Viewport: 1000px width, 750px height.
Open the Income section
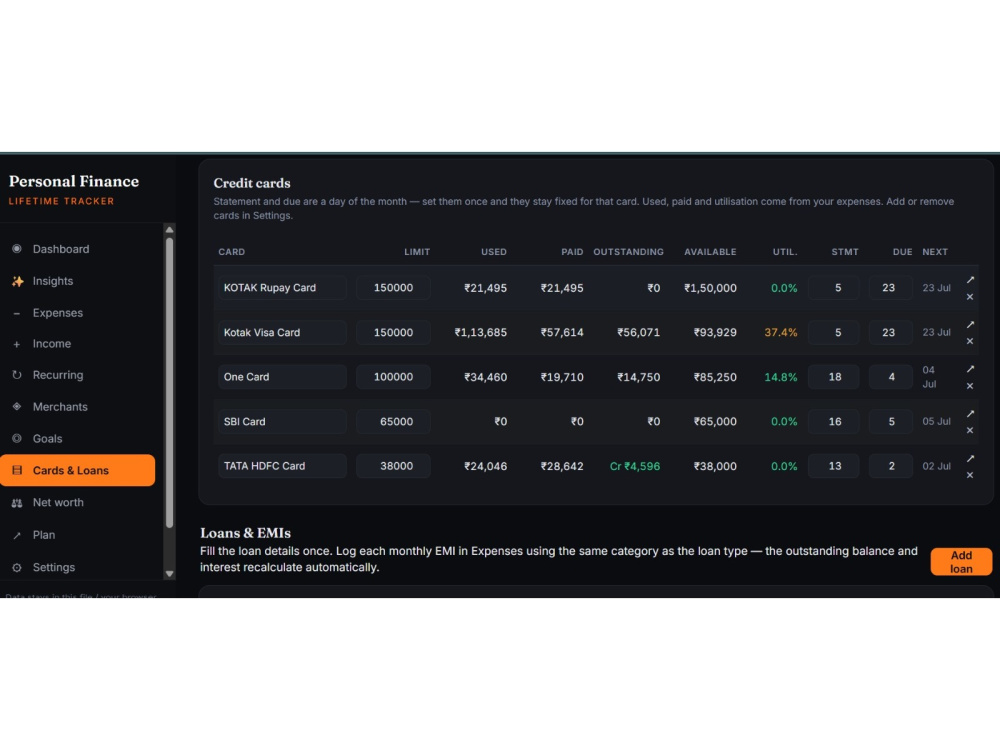78,344
